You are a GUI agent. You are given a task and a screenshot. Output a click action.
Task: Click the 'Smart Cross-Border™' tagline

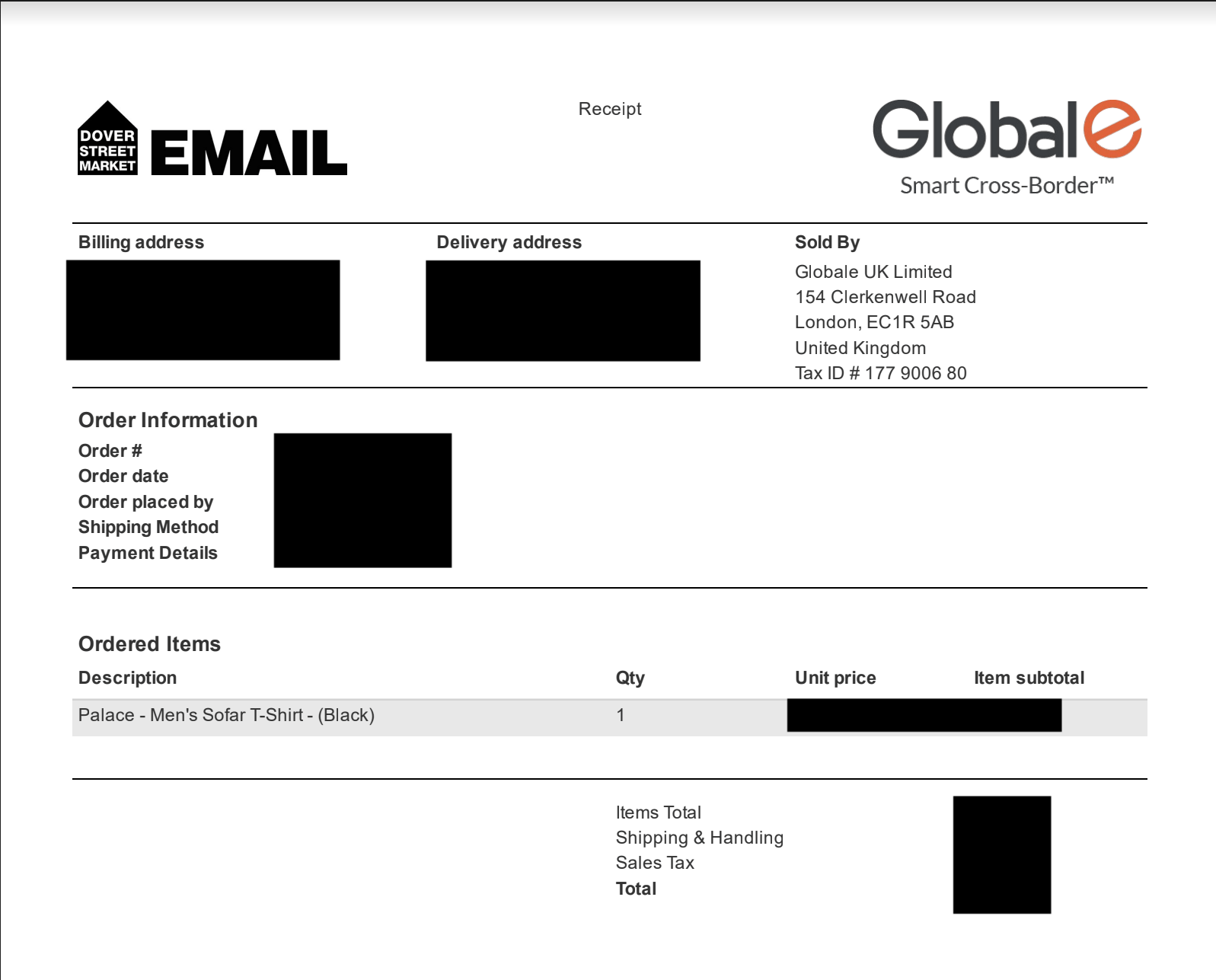pyautogui.click(x=1007, y=186)
